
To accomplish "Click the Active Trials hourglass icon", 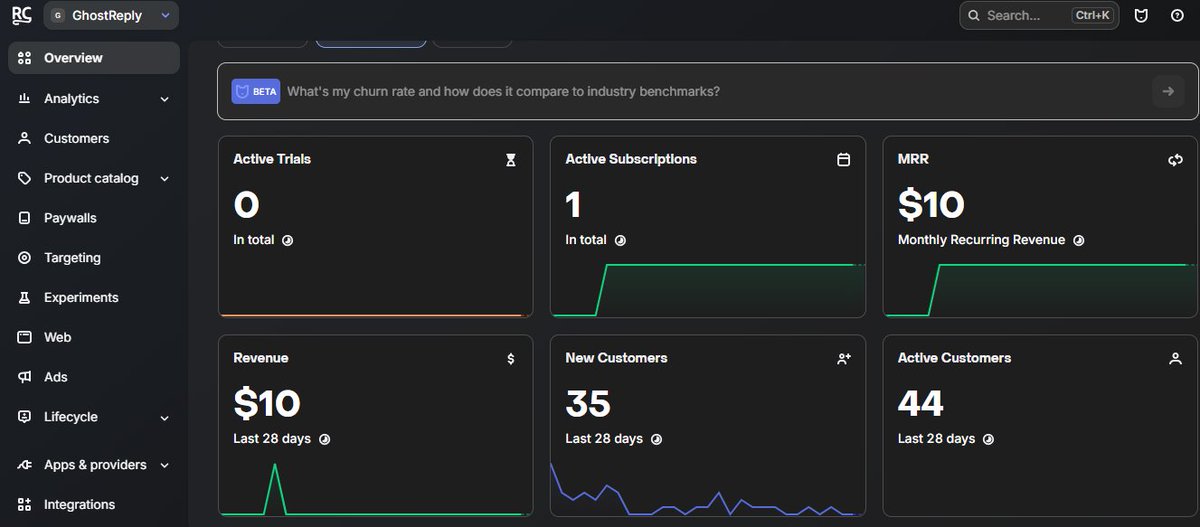I will click(x=511, y=160).
